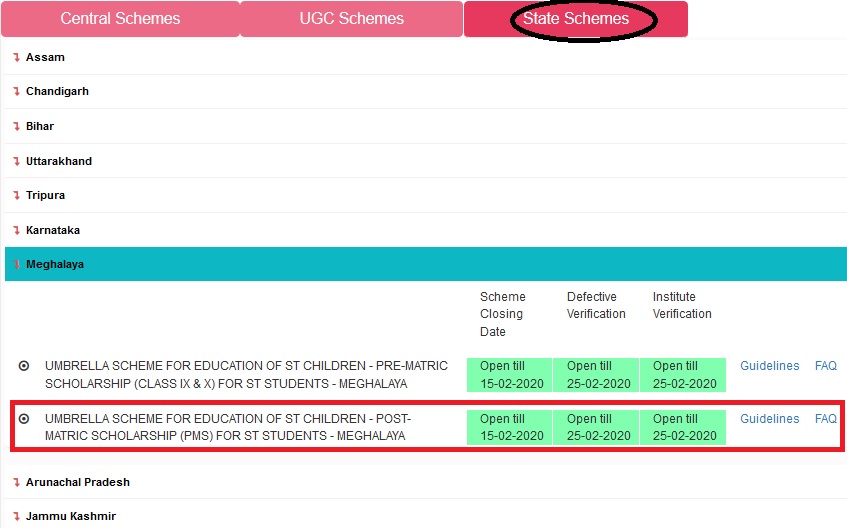Image resolution: width=847 pixels, height=529 pixels.
Task: Click the Defective Verification column header
Action: pyautogui.click(x=596, y=305)
